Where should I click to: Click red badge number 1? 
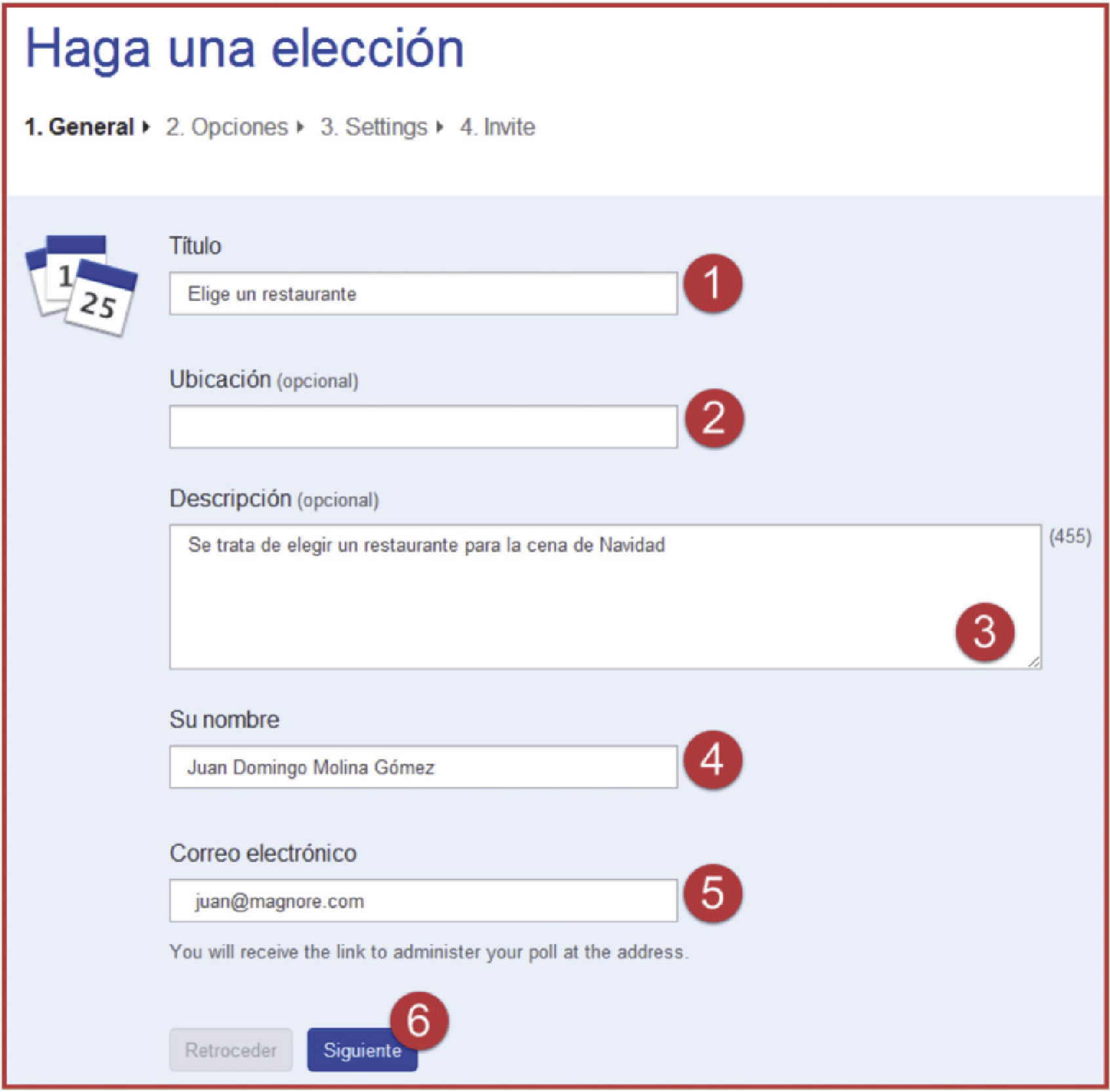pyautogui.click(x=713, y=284)
